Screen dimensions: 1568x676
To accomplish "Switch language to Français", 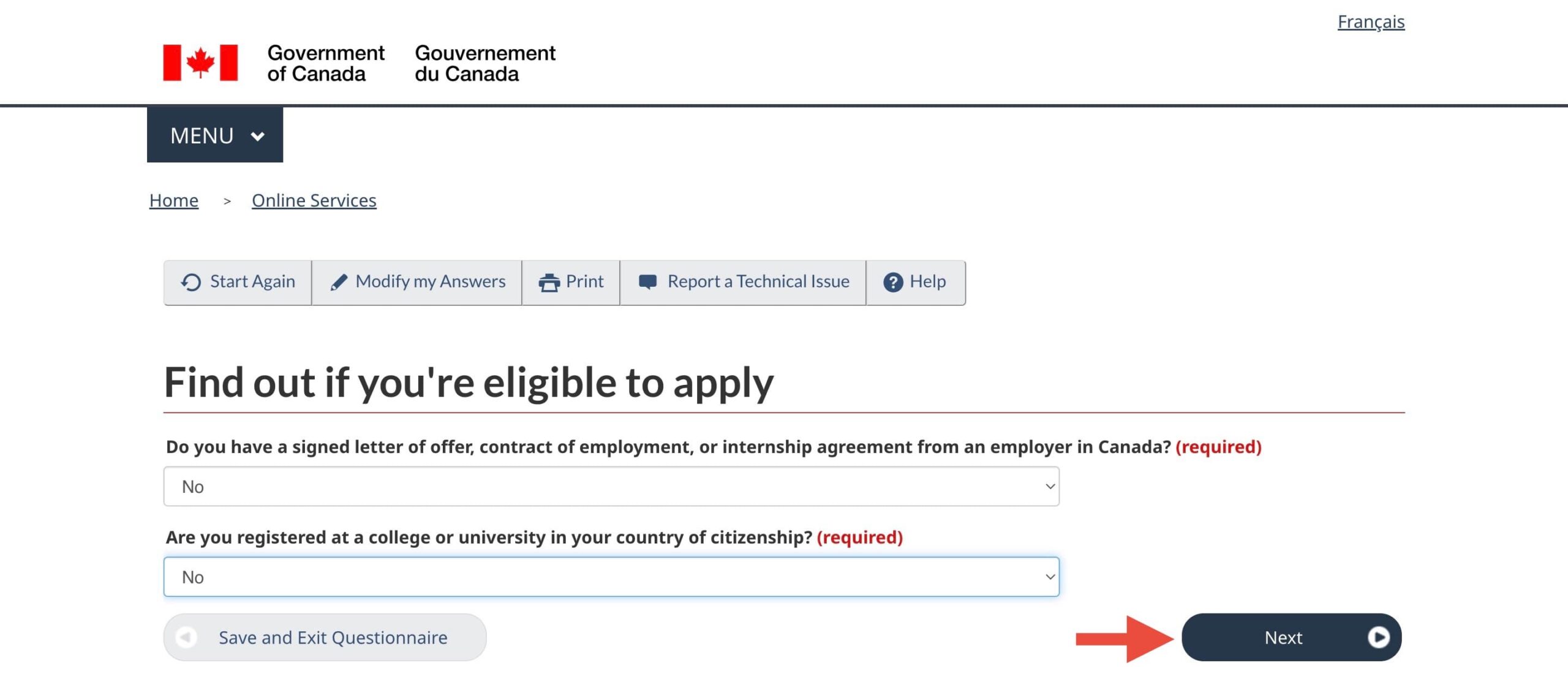I will click(1371, 22).
